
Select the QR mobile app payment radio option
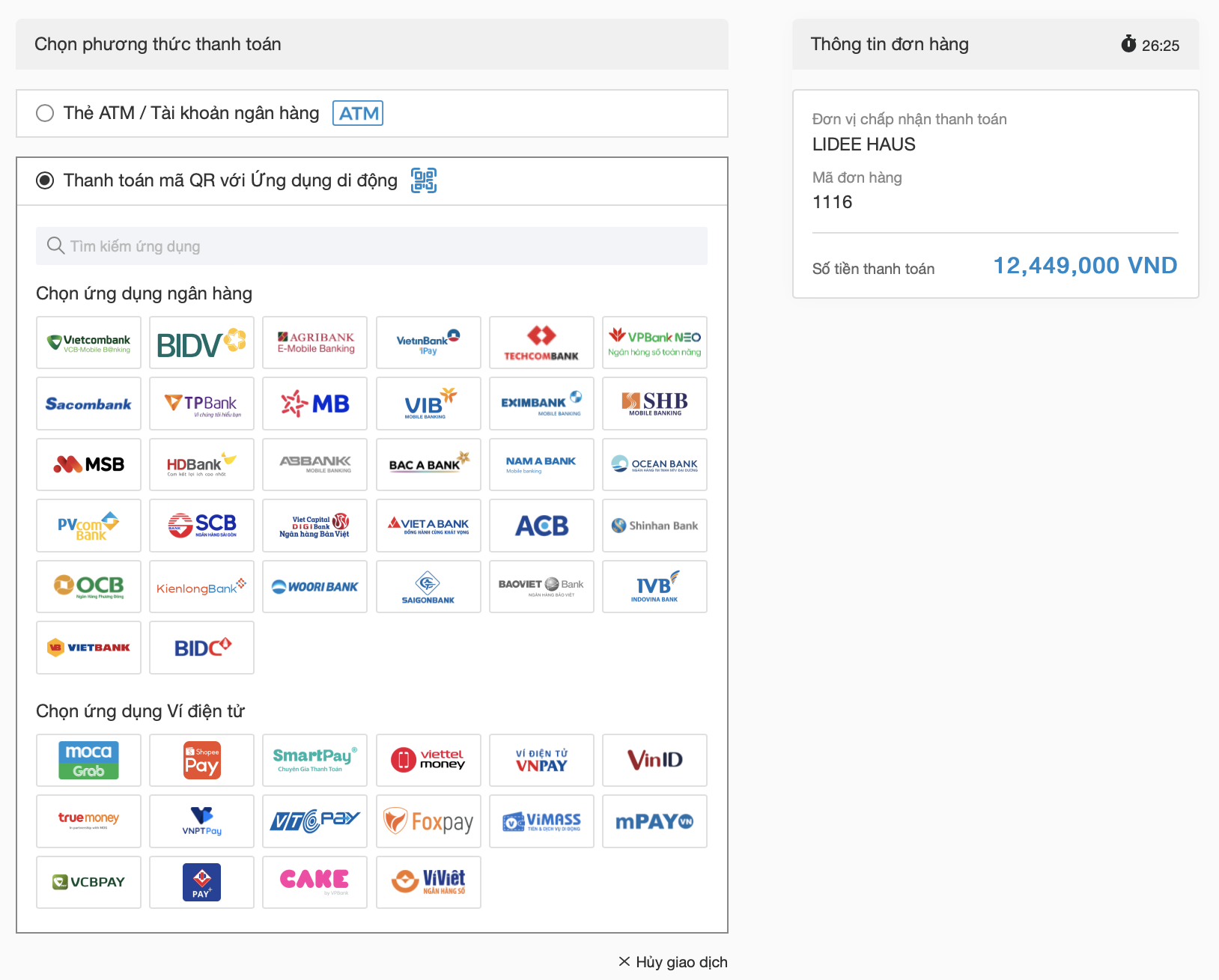pyautogui.click(x=45, y=180)
